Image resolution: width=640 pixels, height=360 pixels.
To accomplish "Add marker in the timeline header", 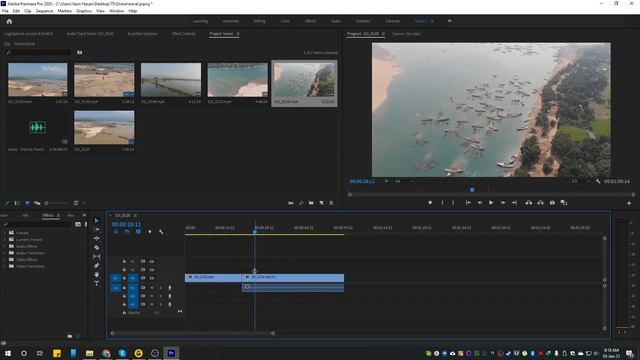I will coord(150,232).
